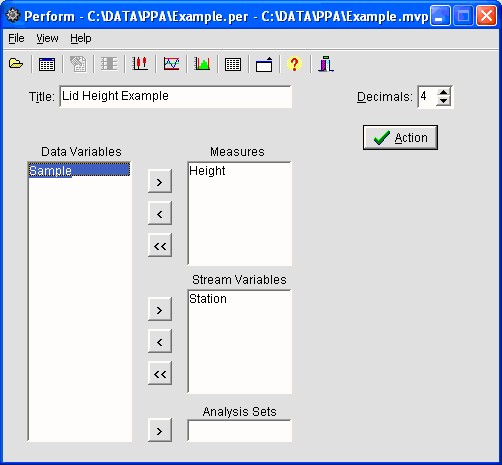Open file using the folder icon
Screen dimensions: 502x465
(x=16, y=63)
